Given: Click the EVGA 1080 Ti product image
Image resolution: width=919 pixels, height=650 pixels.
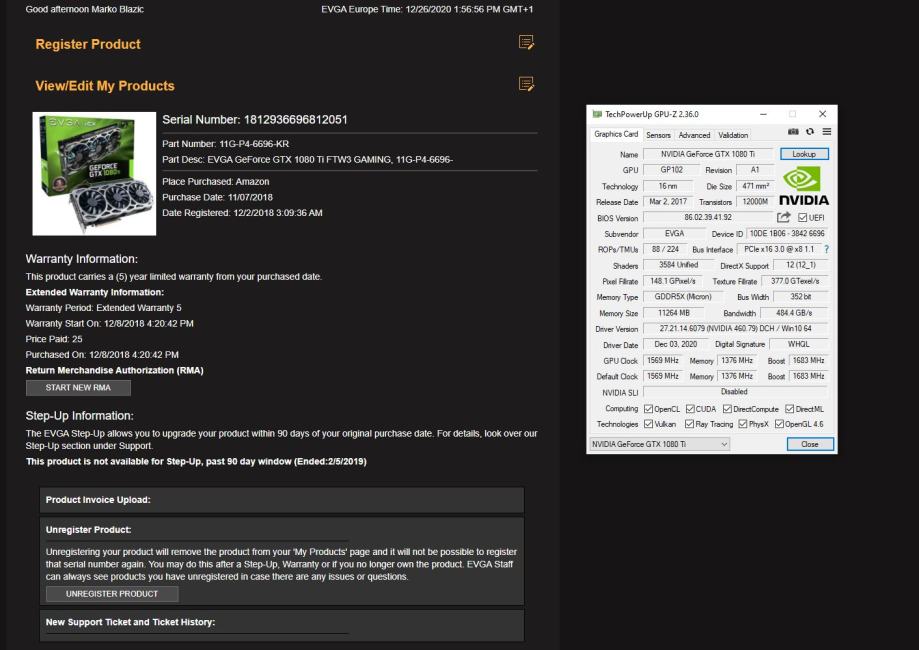Looking at the screenshot, I should tap(94, 173).
